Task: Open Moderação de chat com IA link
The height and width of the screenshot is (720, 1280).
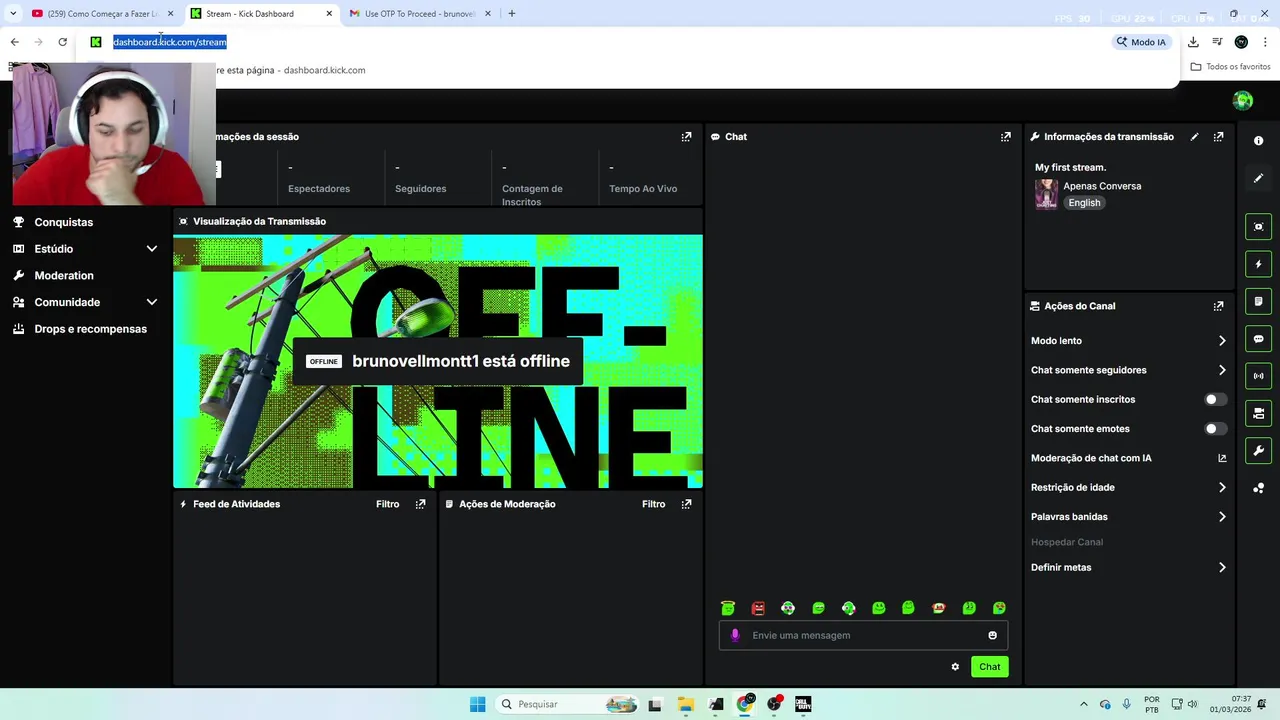Action: coord(1128,458)
